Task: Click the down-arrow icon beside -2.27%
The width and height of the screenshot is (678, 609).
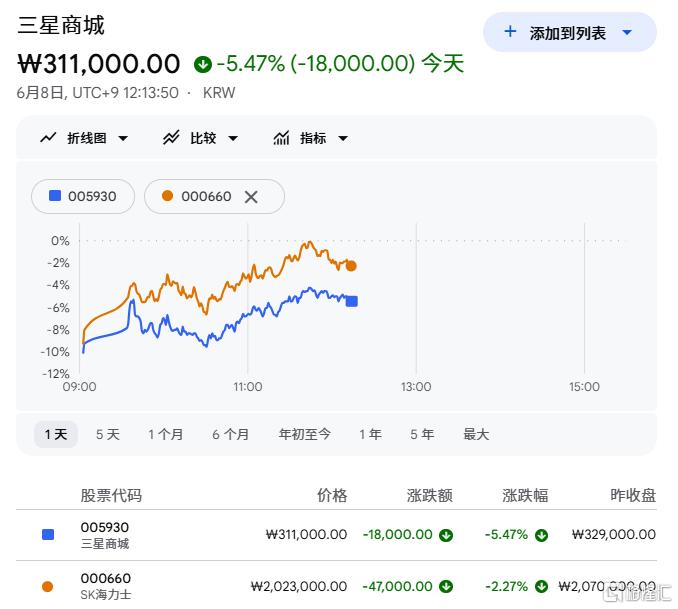Action: 541,587
